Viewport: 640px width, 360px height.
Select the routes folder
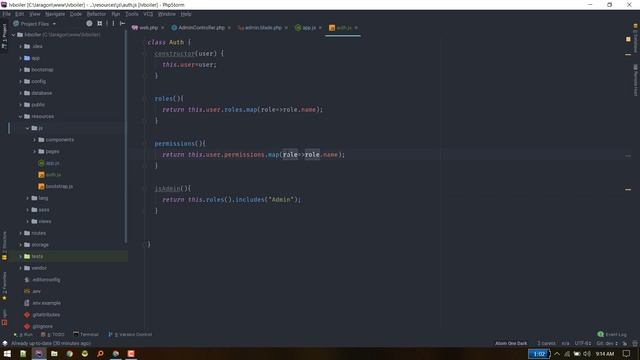[35, 233]
